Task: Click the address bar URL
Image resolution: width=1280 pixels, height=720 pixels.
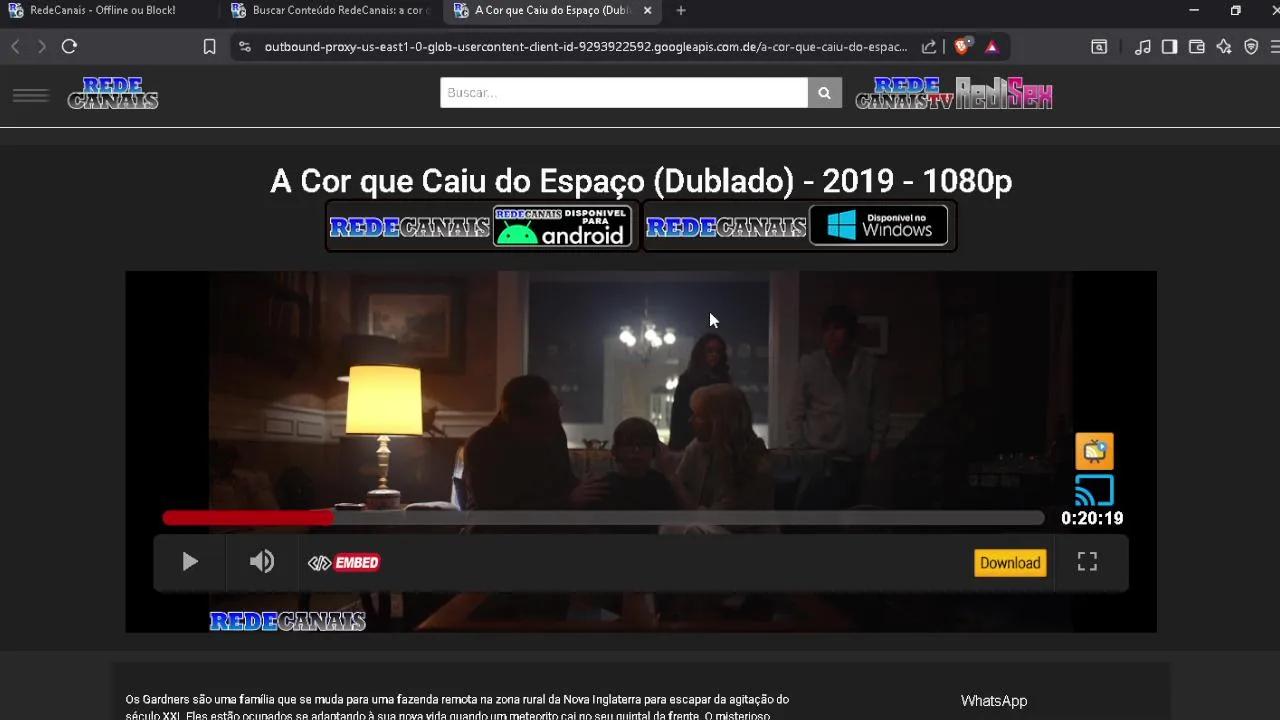Action: click(585, 47)
